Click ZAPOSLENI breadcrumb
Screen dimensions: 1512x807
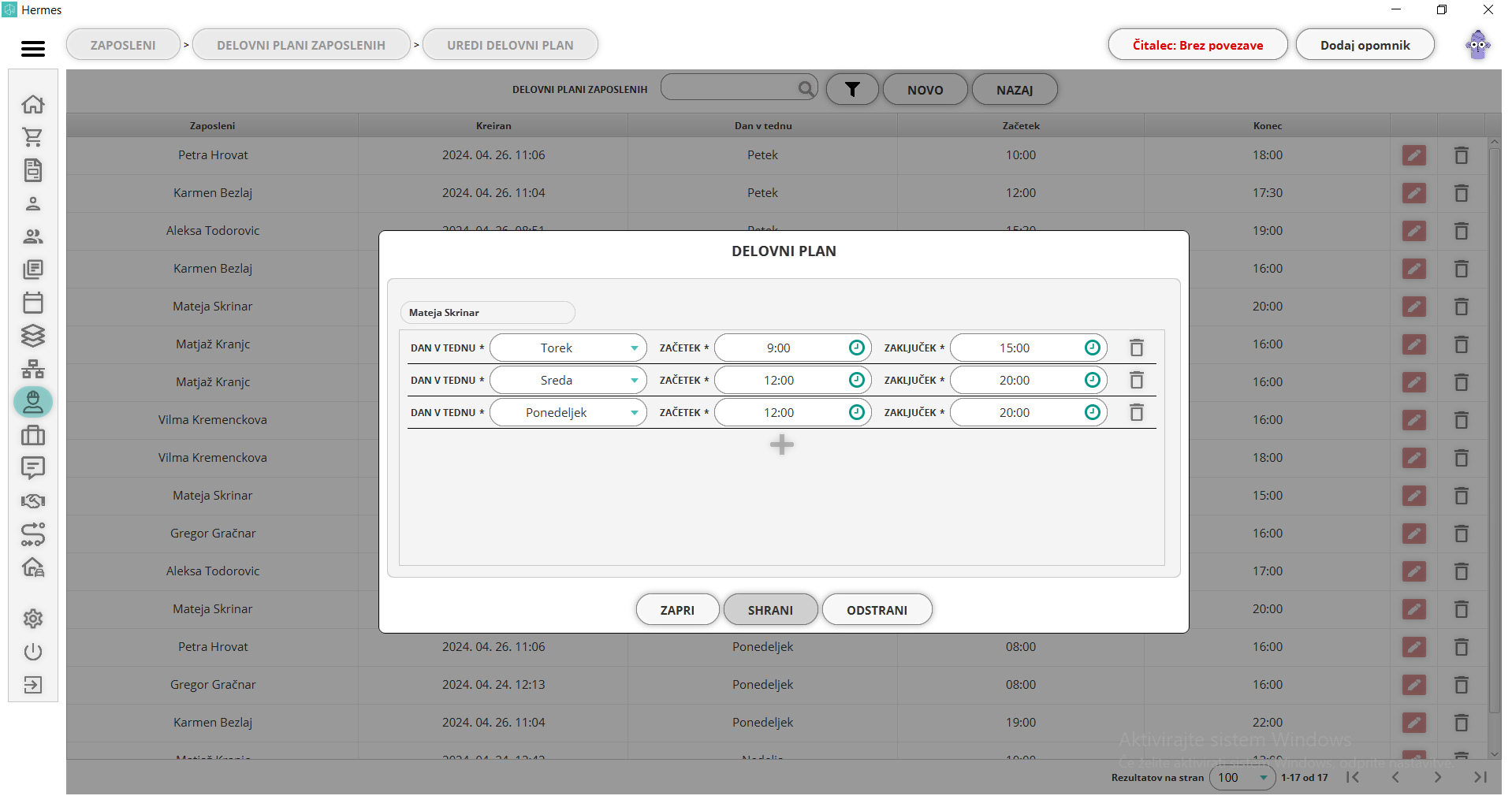[123, 45]
